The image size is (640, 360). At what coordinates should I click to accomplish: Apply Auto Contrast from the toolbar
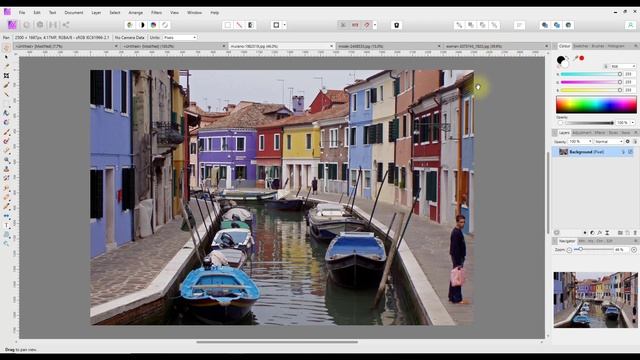(142, 25)
